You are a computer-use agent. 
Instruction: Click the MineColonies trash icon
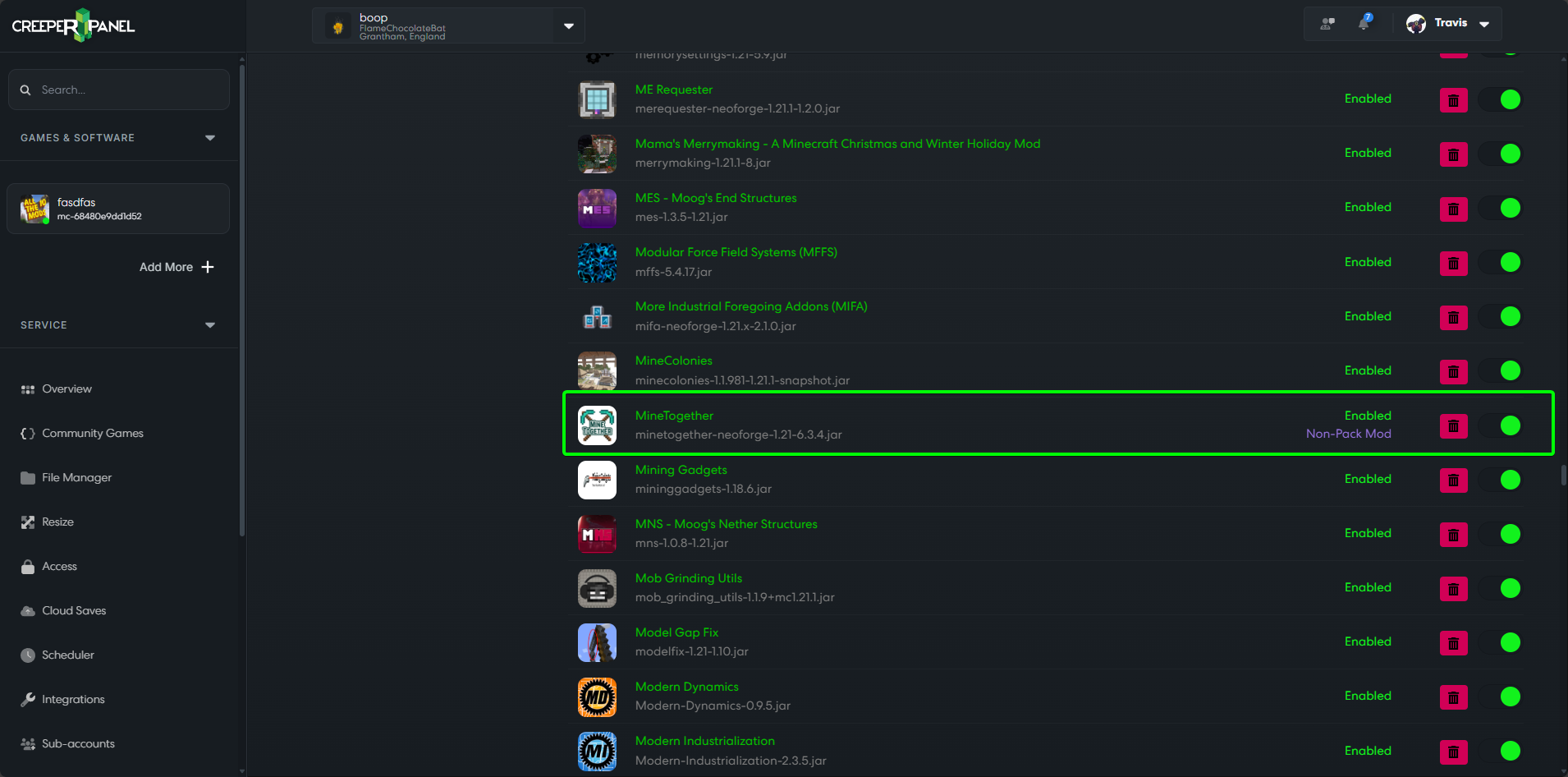(1453, 371)
